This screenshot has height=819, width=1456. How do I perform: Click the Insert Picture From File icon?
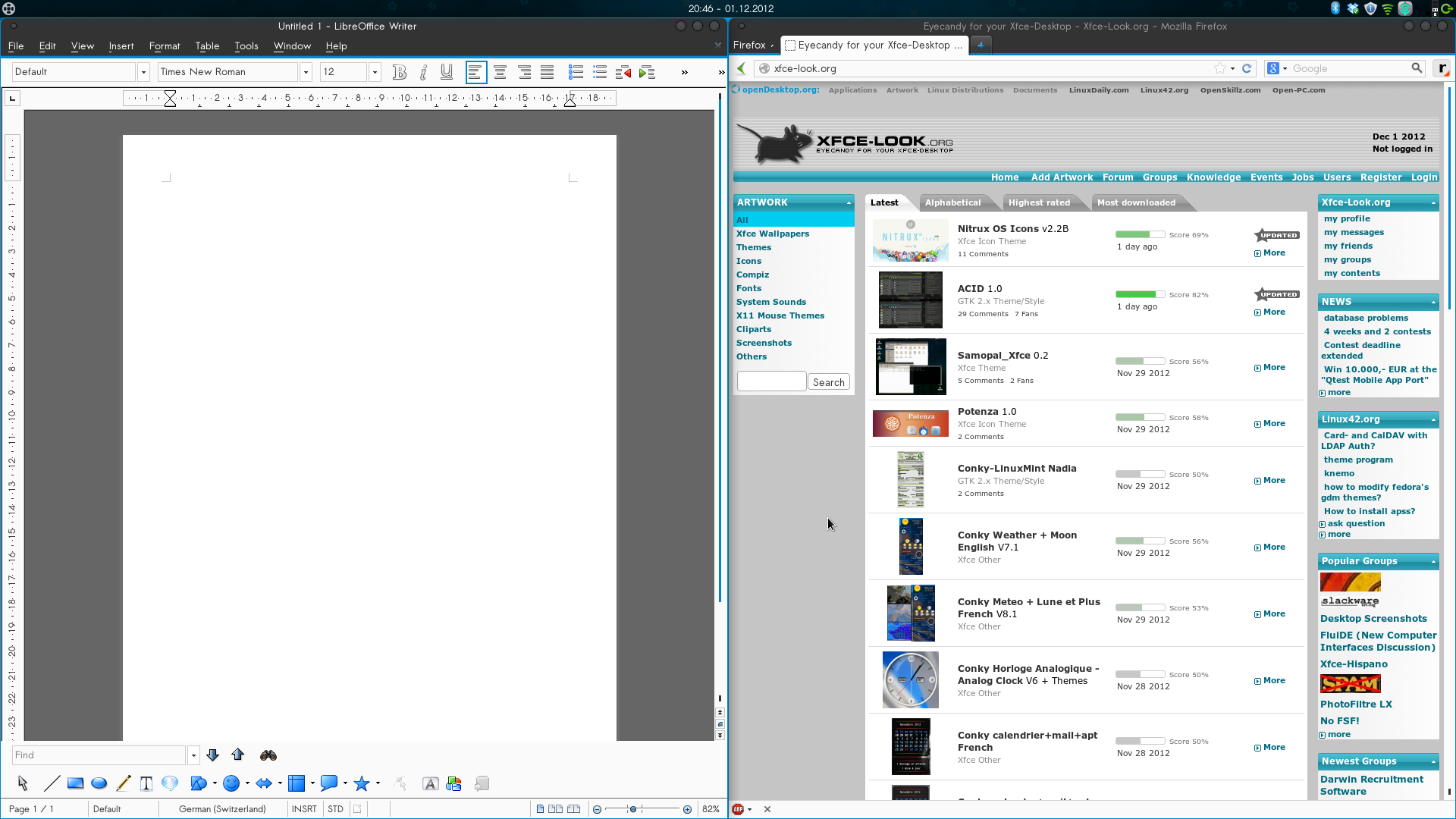(x=454, y=783)
